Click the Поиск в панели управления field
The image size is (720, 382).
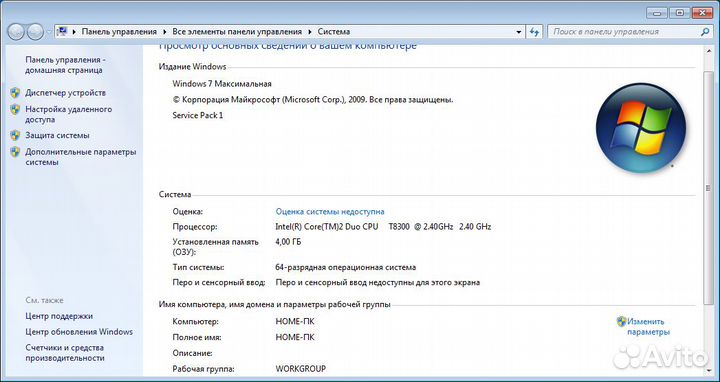[624, 32]
